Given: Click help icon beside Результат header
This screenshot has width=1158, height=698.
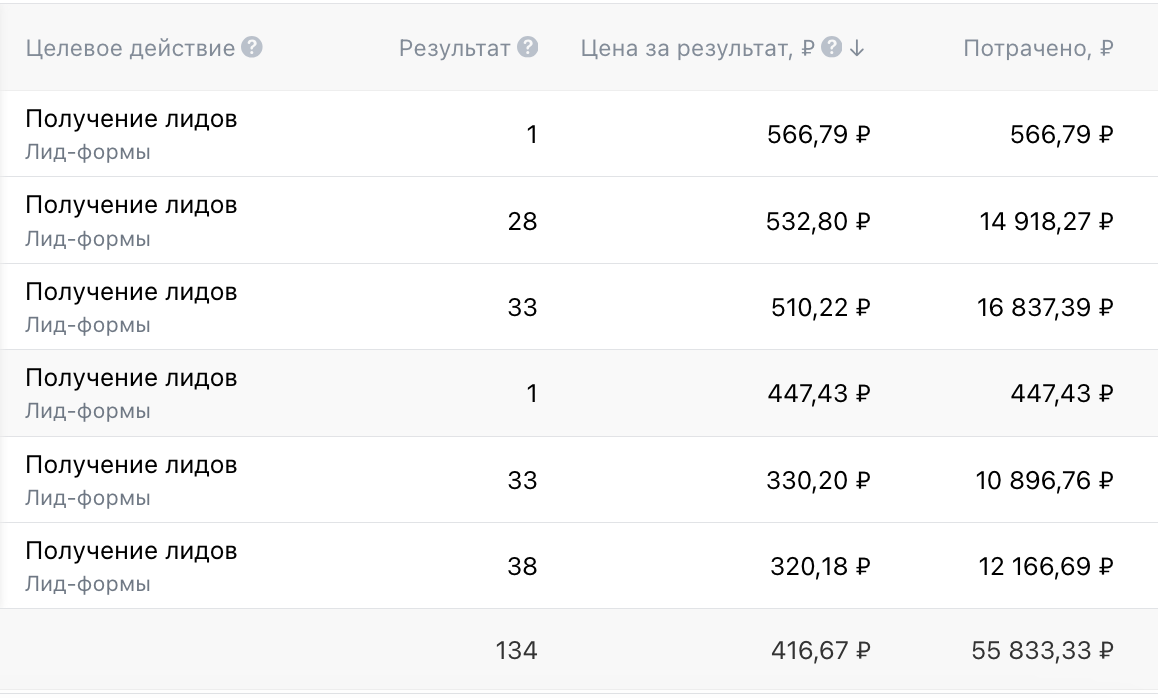Looking at the screenshot, I should click(x=528, y=48).
